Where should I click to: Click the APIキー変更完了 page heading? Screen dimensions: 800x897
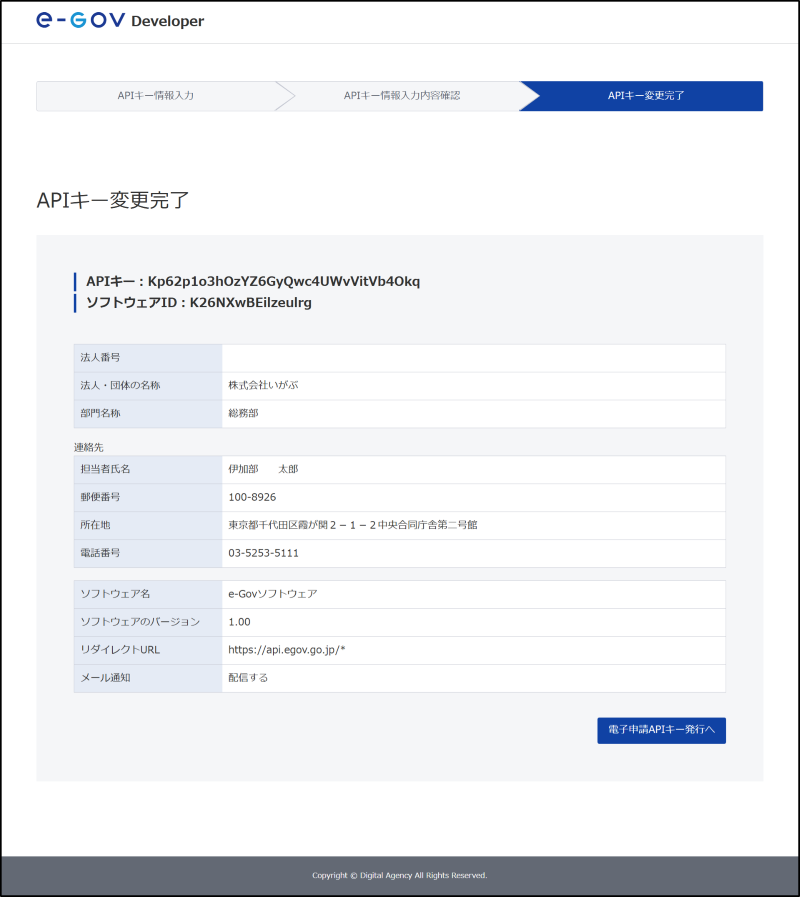pyautogui.click(x=113, y=200)
